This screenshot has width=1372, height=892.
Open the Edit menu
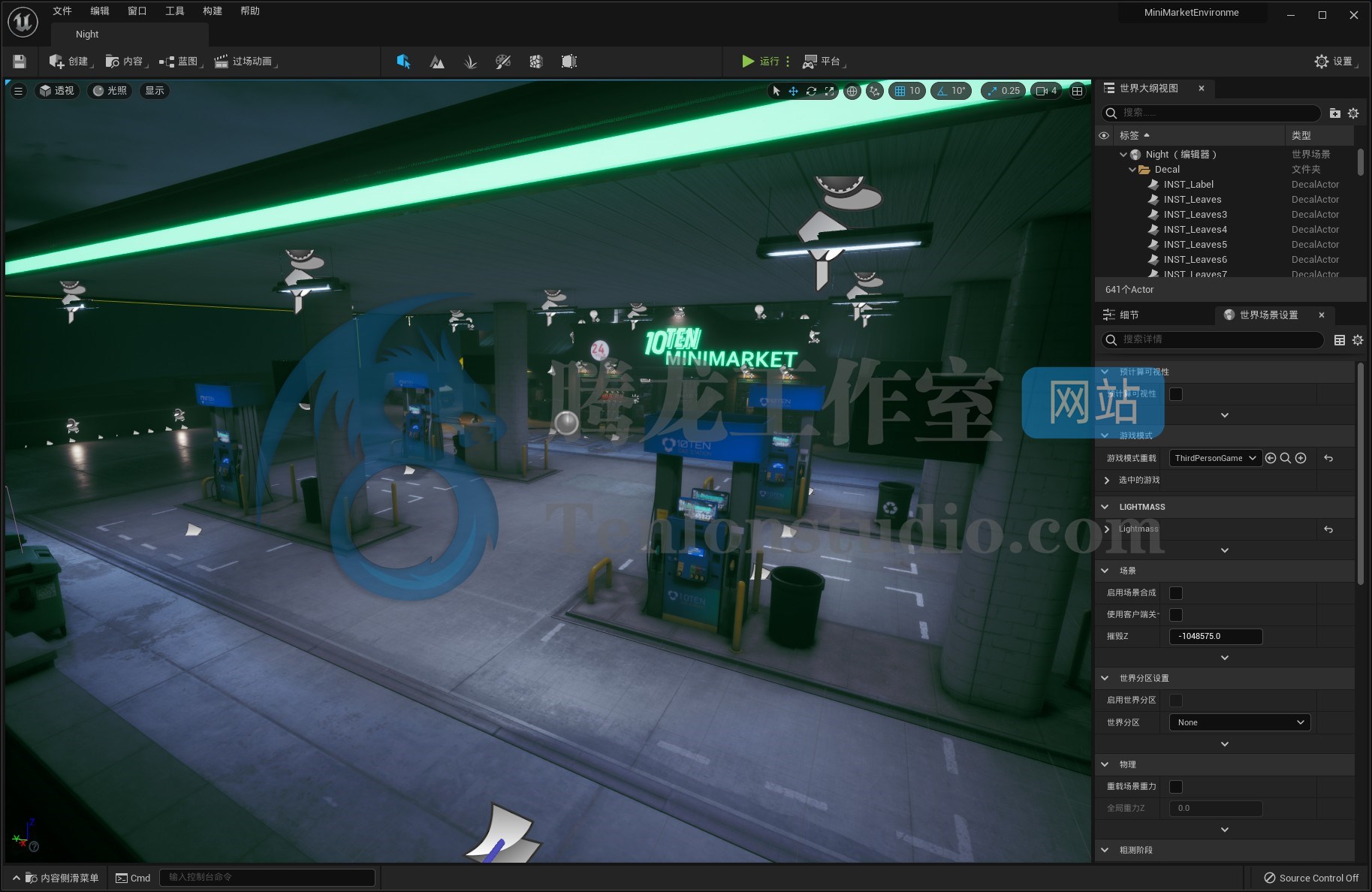coord(100,11)
